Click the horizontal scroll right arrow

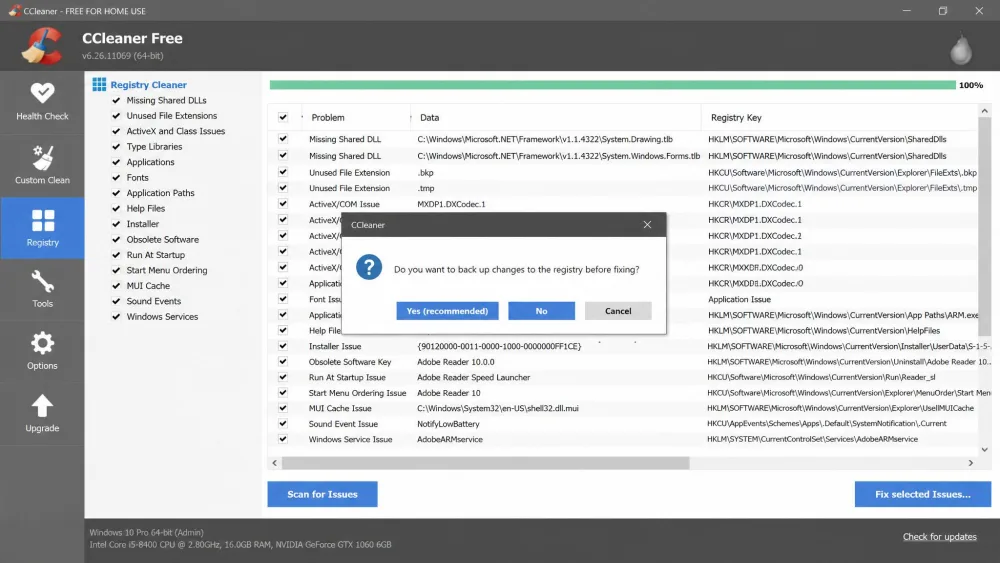click(971, 463)
